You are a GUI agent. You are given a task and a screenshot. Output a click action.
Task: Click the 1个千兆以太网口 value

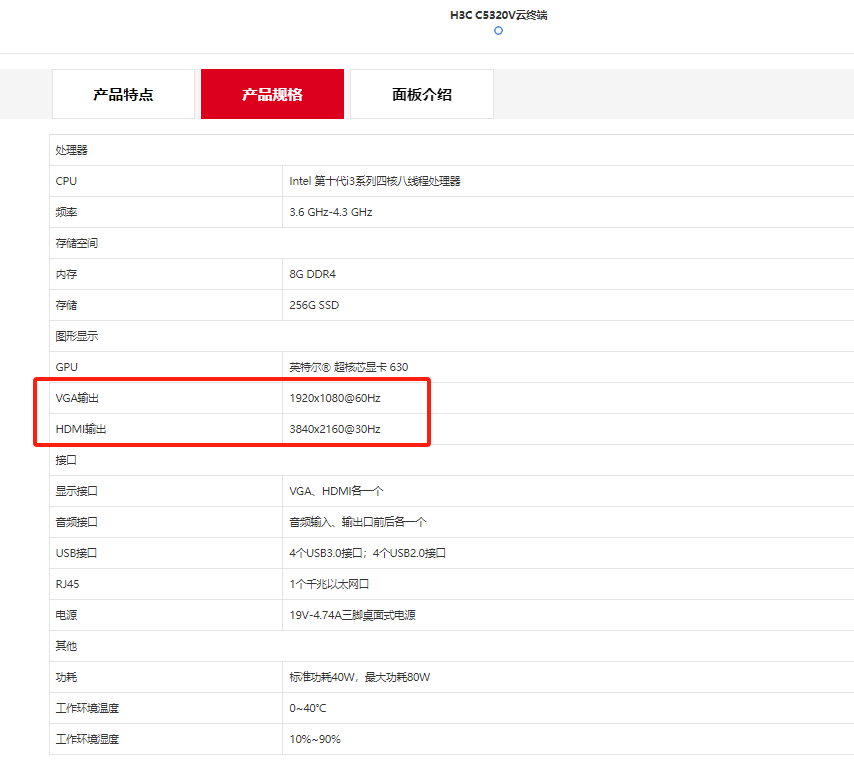(329, 585)
